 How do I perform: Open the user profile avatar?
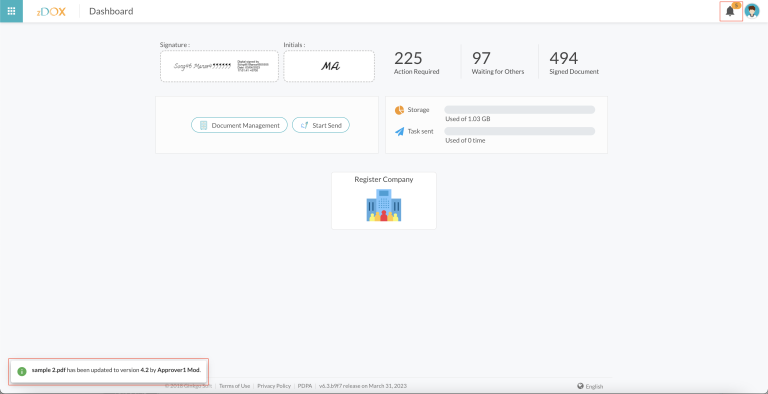[752, 11]
